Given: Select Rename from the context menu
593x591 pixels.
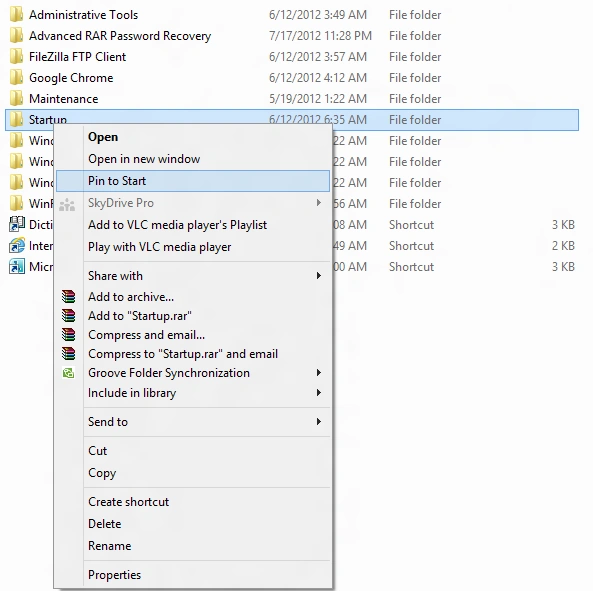Looking at the screenshot, I should (x=193, y=546).
